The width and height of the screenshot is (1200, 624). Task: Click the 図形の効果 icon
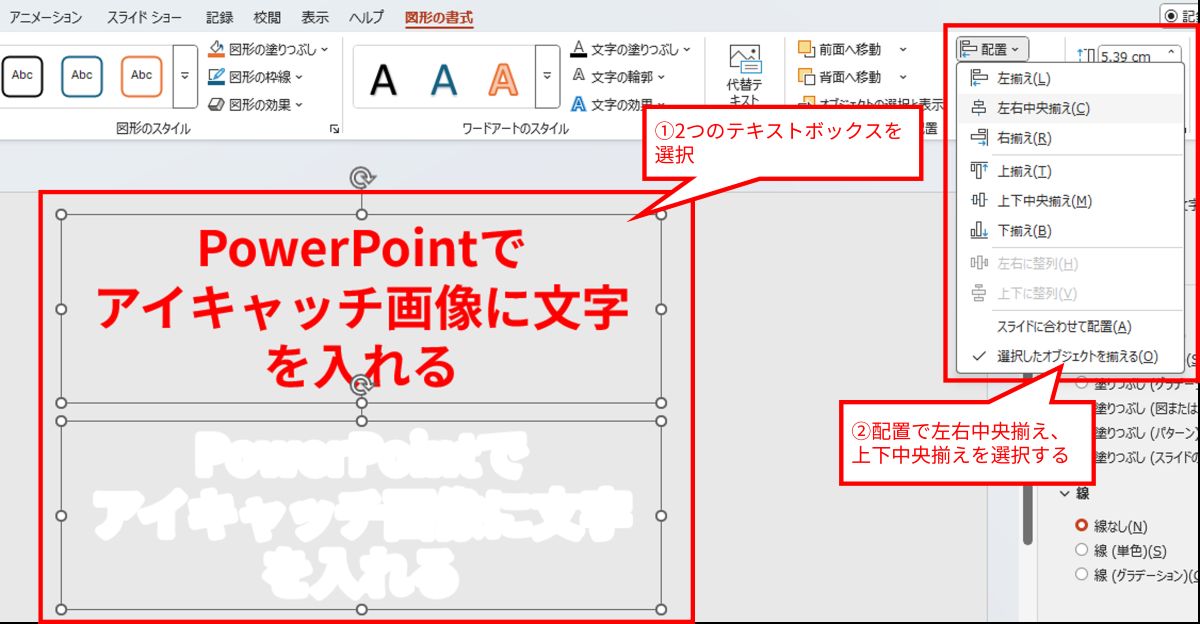click(217, 104)
